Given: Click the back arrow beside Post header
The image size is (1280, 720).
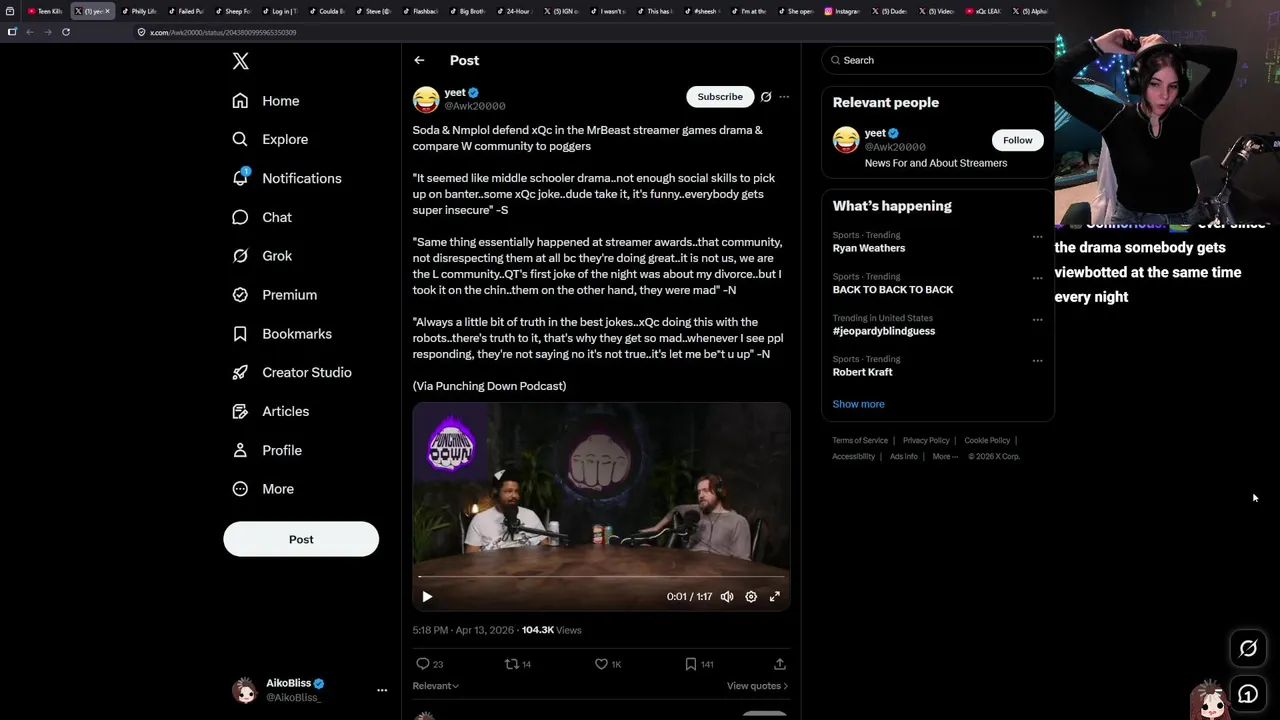Looking at the screenshot, I should point(419,60).
